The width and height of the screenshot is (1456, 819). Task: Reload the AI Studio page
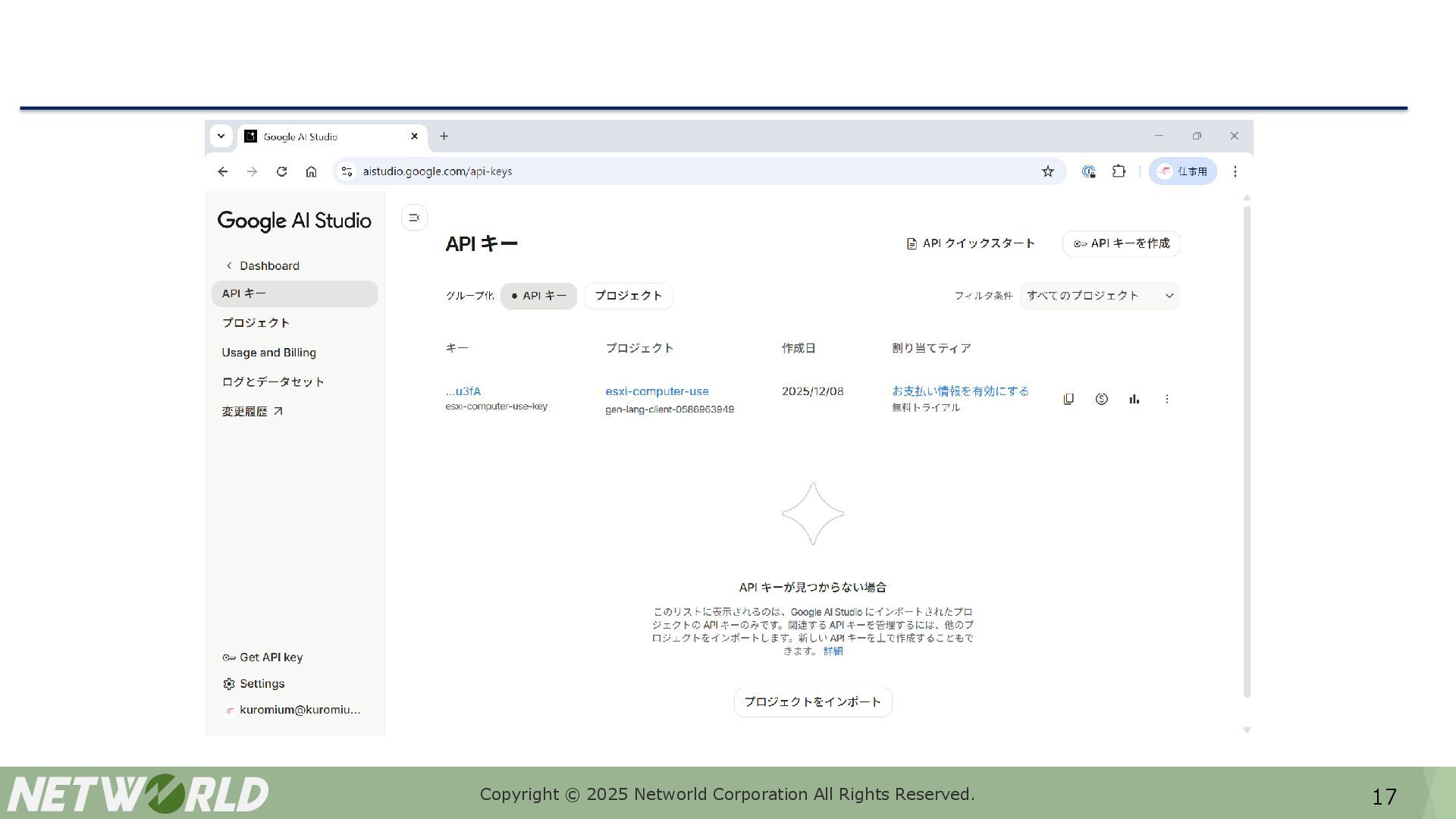281,171
